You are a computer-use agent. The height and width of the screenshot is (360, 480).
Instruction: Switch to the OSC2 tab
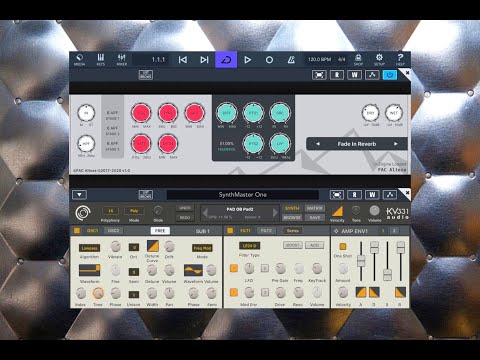coord(113,230)
